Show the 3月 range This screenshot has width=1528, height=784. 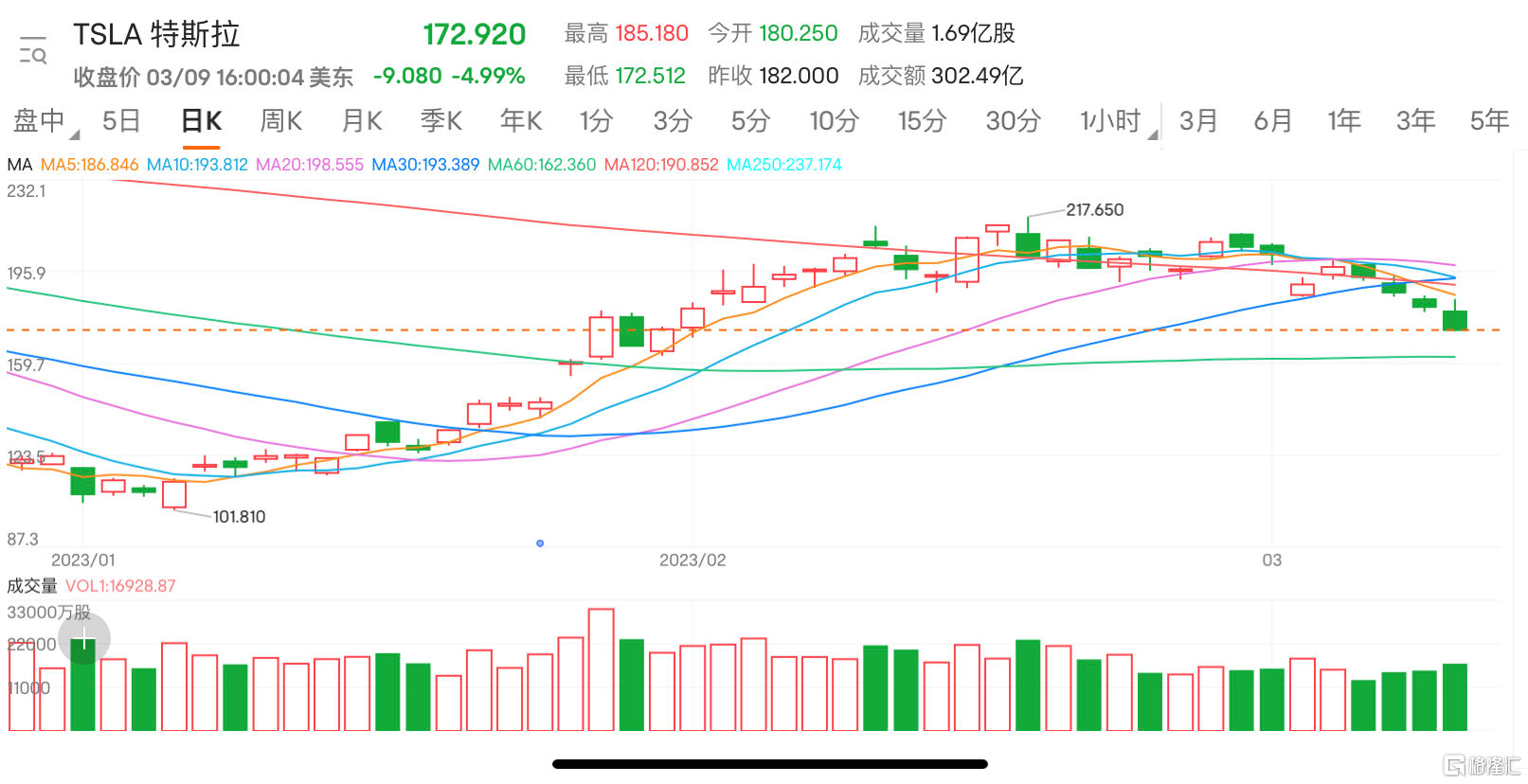click(1198, 121)
